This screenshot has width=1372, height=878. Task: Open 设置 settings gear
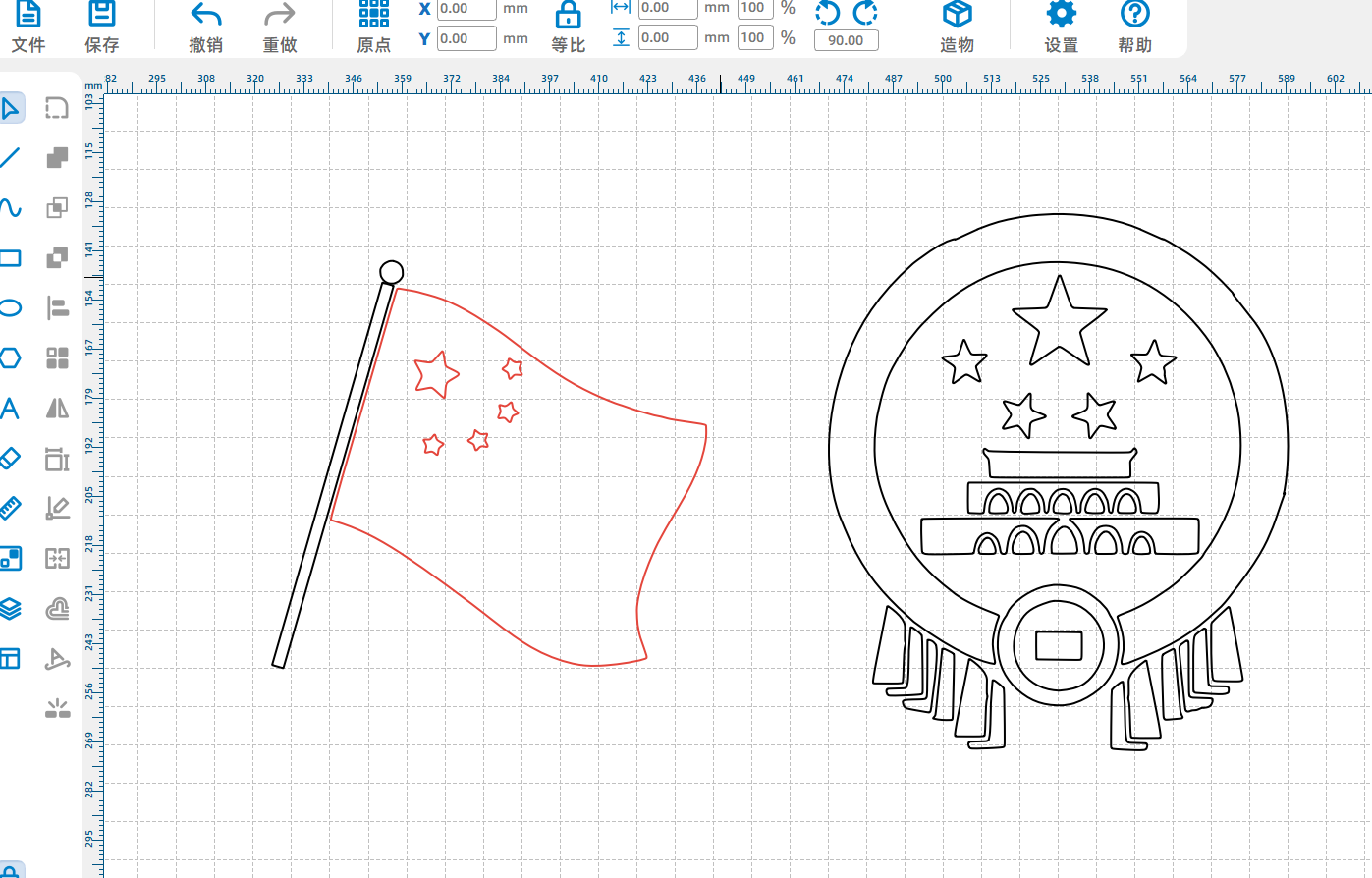click(x=1061, y=27)
